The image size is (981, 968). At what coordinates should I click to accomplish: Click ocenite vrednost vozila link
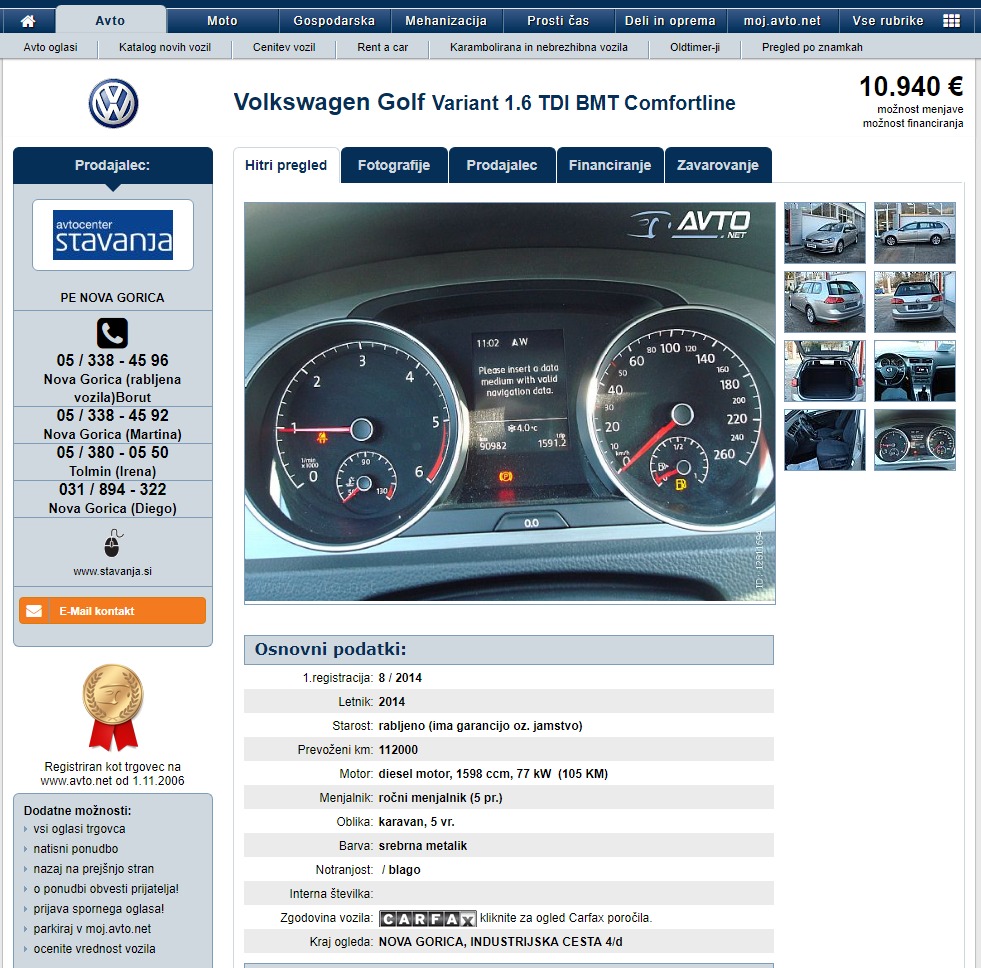(x=94, y=949)
